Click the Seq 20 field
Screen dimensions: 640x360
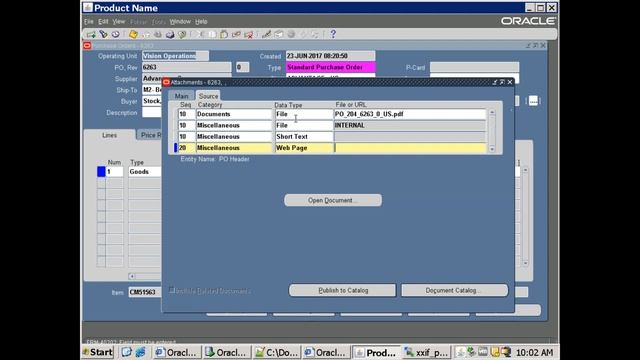pyautogui.click(x=187, y=148)
